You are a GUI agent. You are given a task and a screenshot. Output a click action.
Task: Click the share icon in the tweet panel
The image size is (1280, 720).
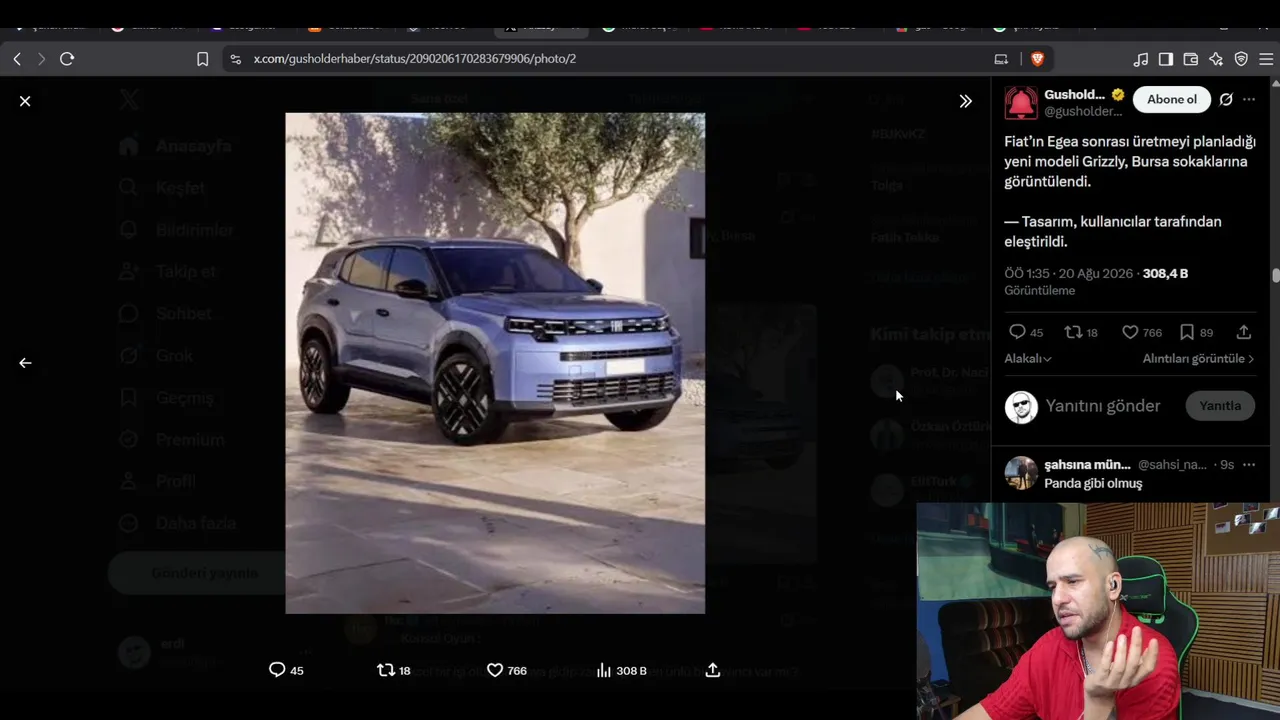(x=1244, y=332)
